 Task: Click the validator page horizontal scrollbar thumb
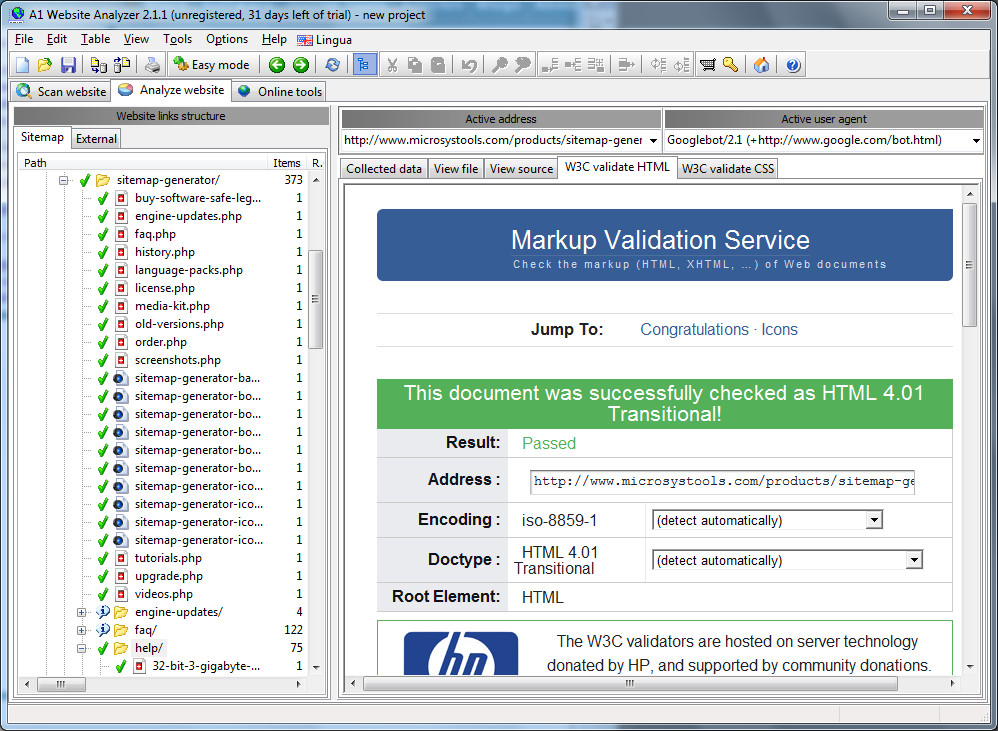(x=630, y=684)
